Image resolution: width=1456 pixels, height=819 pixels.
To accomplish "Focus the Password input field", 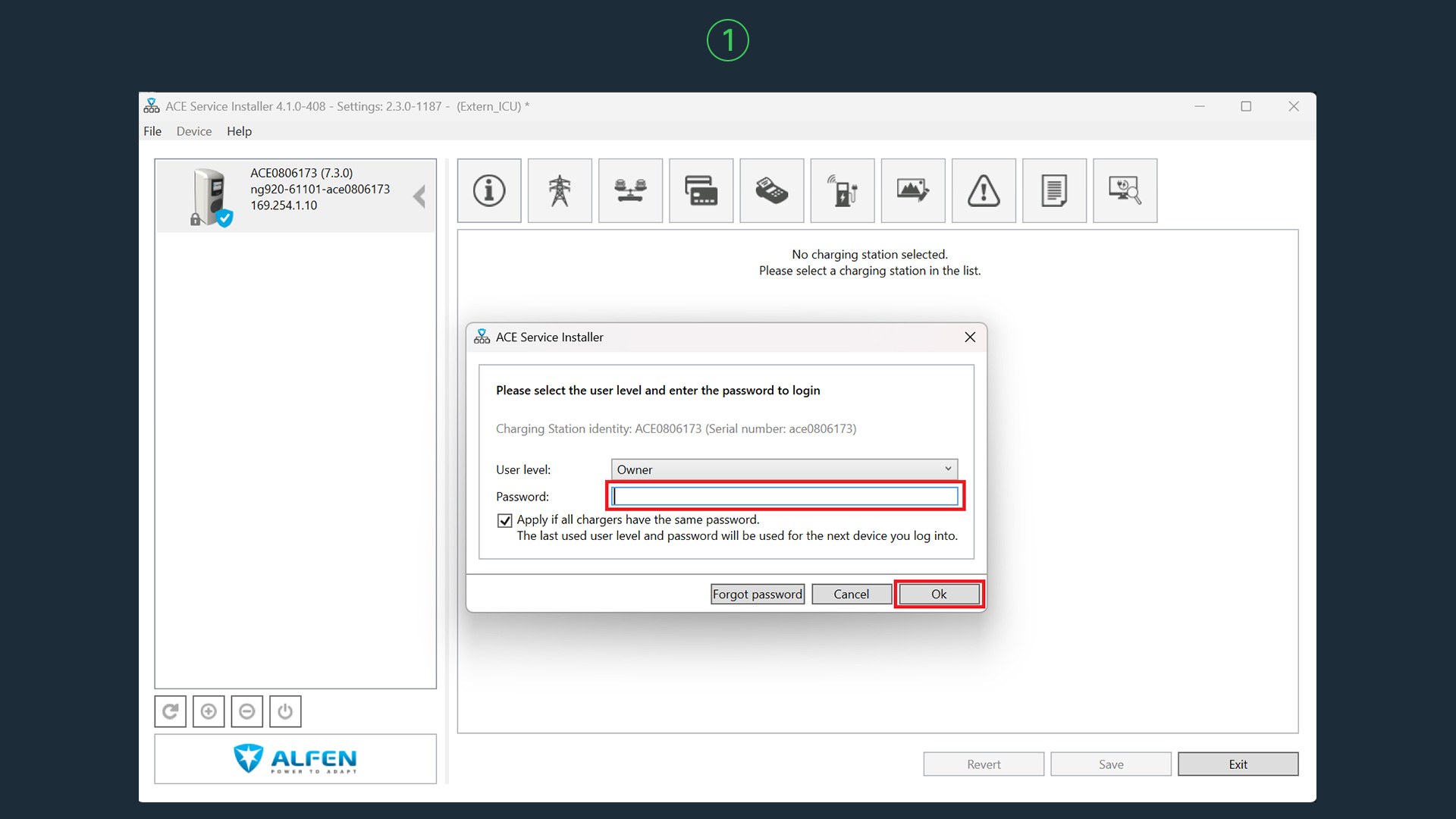I will coord(785,496).
